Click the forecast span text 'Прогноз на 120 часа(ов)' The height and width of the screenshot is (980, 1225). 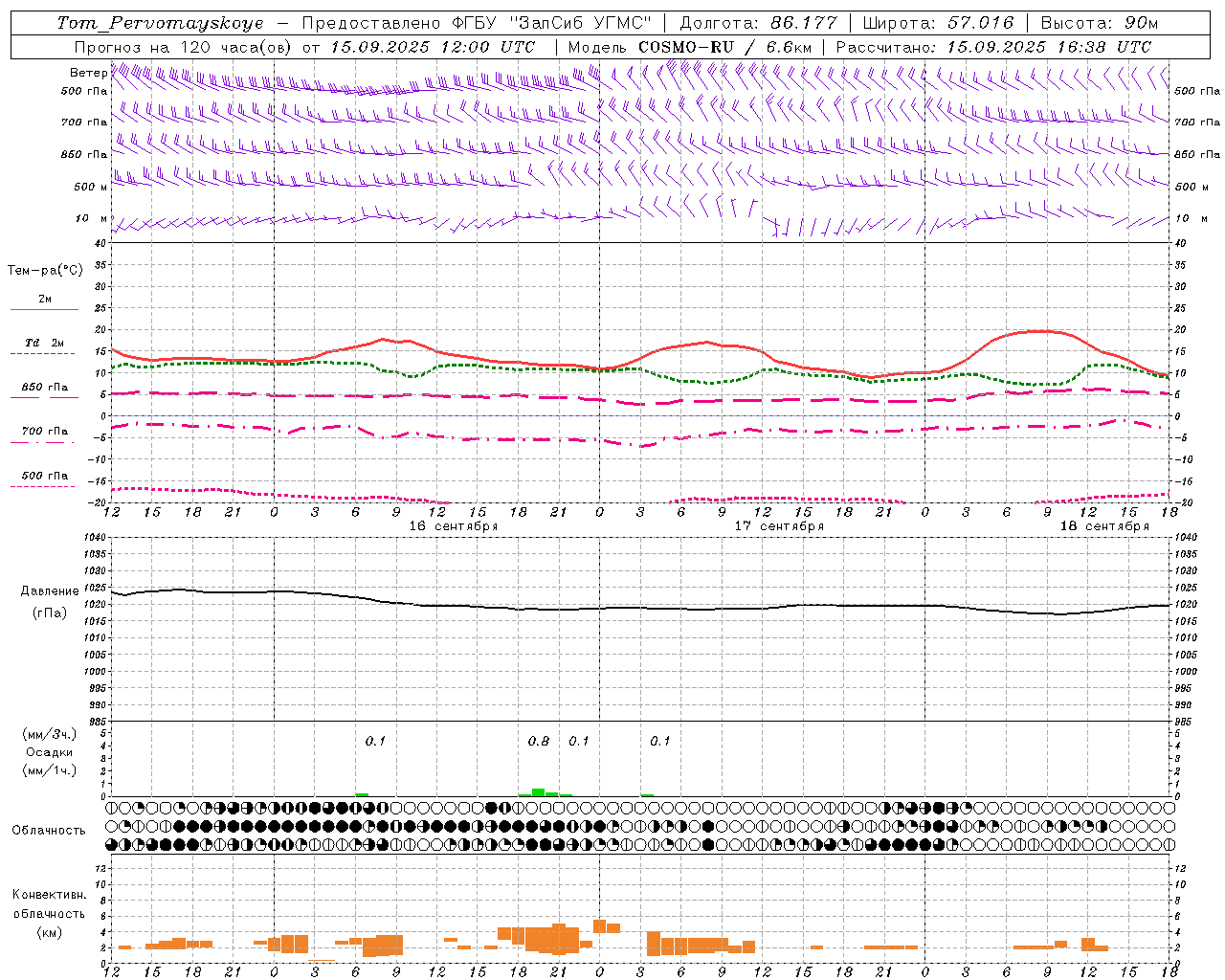184,47
